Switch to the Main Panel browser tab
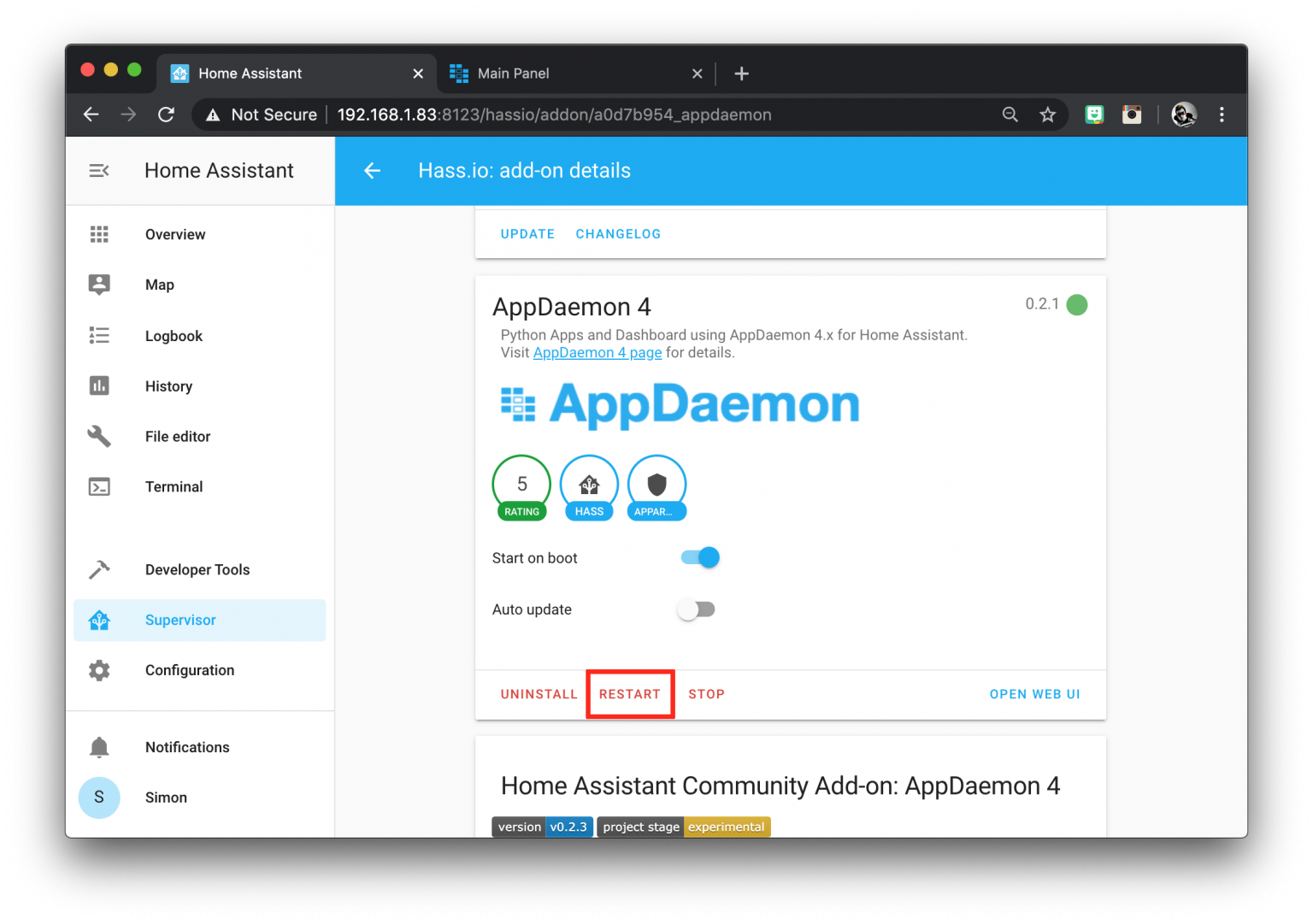Viewport: 1313px width, 924px height. (513, 74)
